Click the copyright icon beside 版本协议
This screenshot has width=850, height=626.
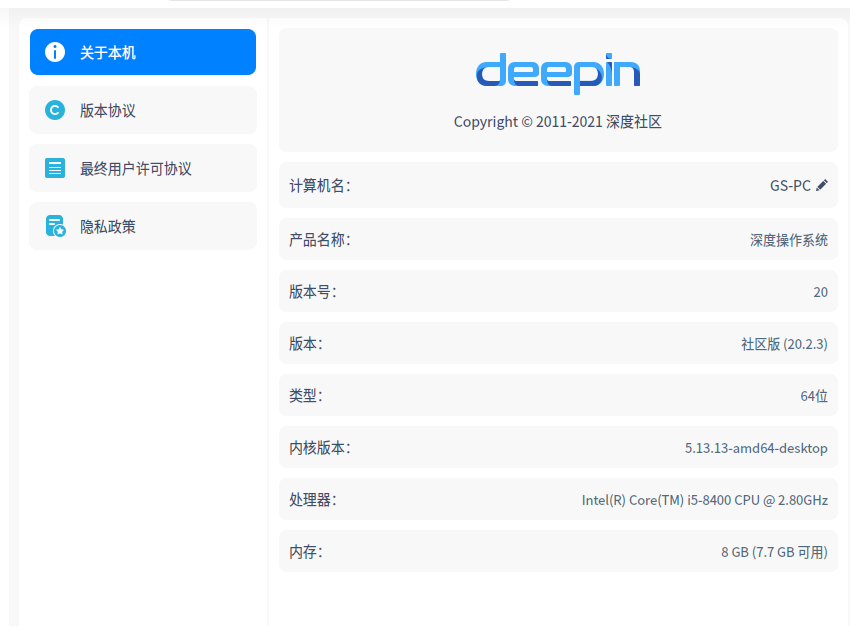tap(55, 110)
